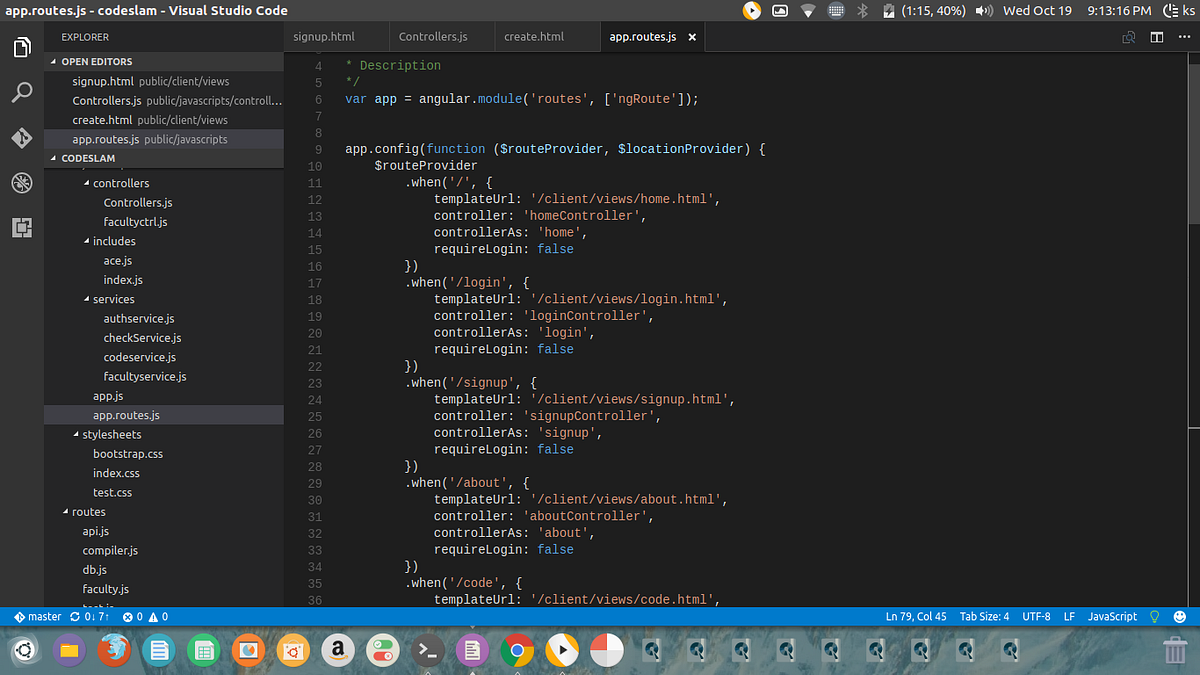
Task: Change indentation via Tab Size: 4
Action: coord(984,617)
